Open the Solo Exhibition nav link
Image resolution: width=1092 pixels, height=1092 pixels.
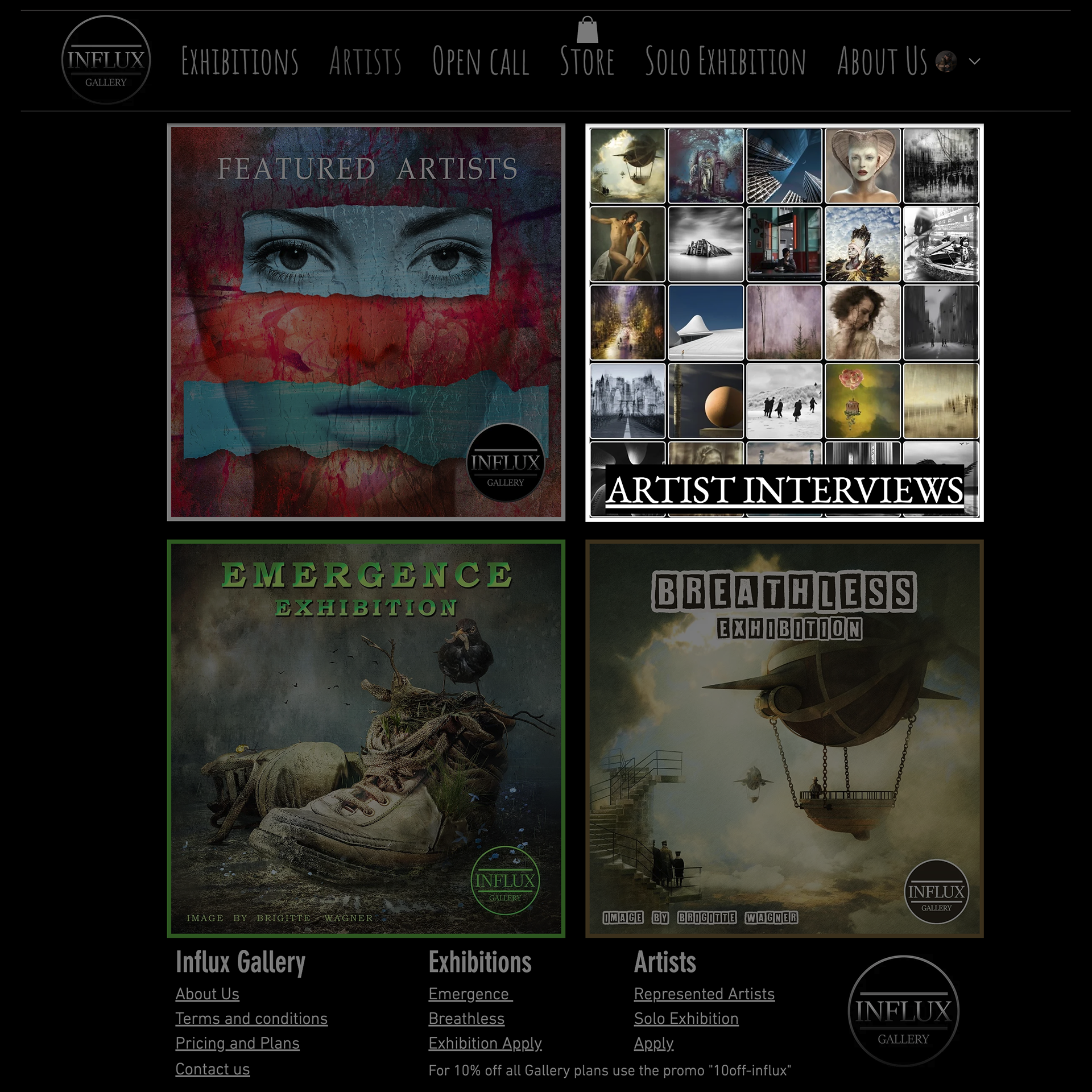(x=725, y=61)
